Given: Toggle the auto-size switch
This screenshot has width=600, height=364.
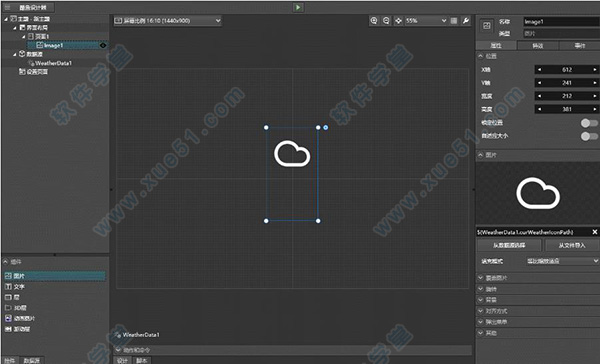Looking at the screenshot, I should [589, 136].
